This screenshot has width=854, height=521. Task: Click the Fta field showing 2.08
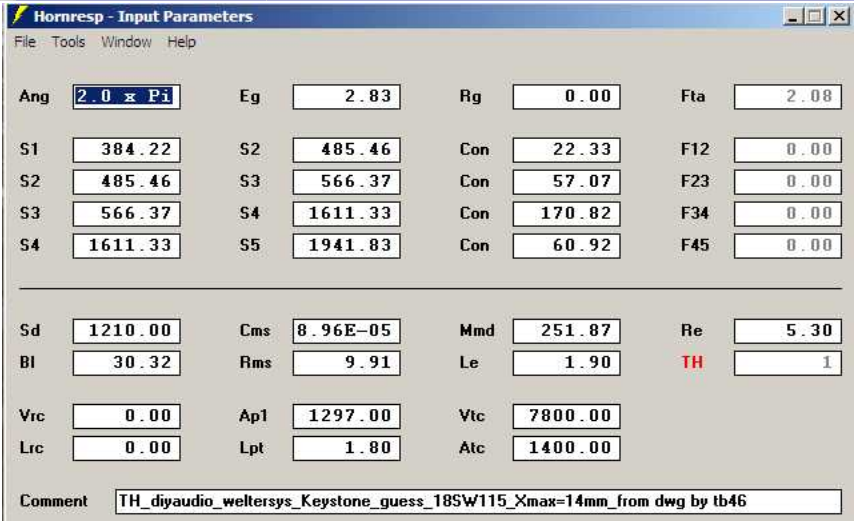point(788,97)
